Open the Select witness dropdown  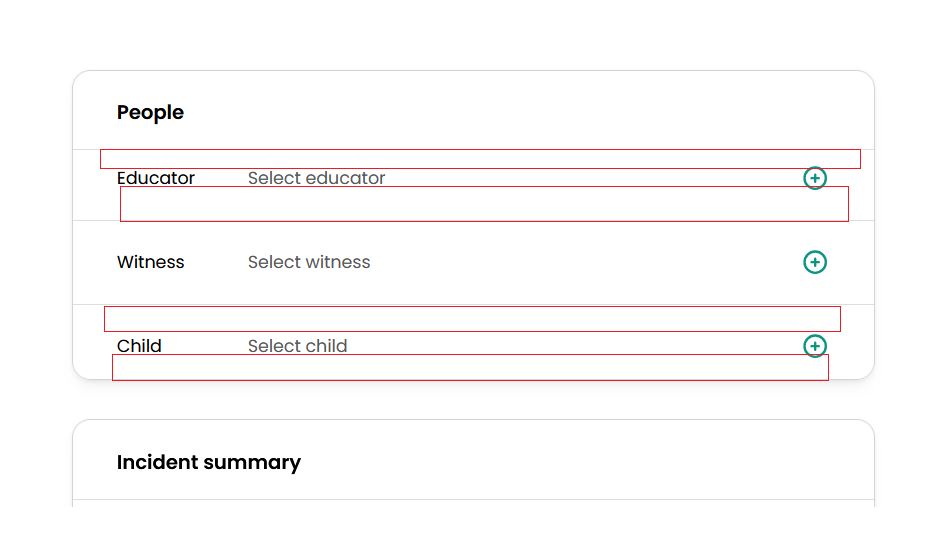309,262
